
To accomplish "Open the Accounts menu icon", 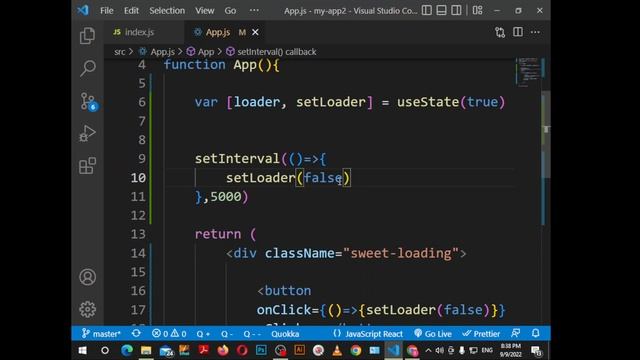I will 87,277.
